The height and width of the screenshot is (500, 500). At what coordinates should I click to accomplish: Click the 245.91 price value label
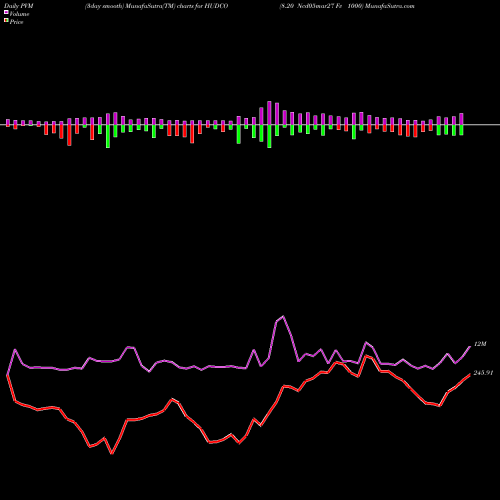483,373
